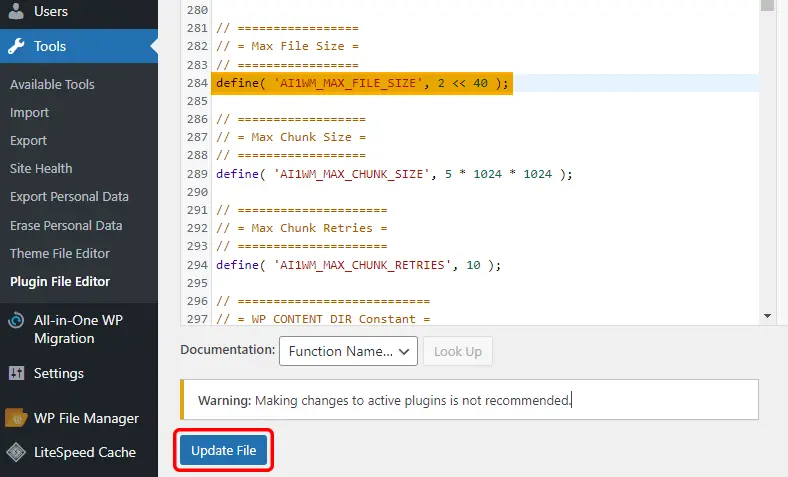Click the Tools wrench icon

click(16, 46)
